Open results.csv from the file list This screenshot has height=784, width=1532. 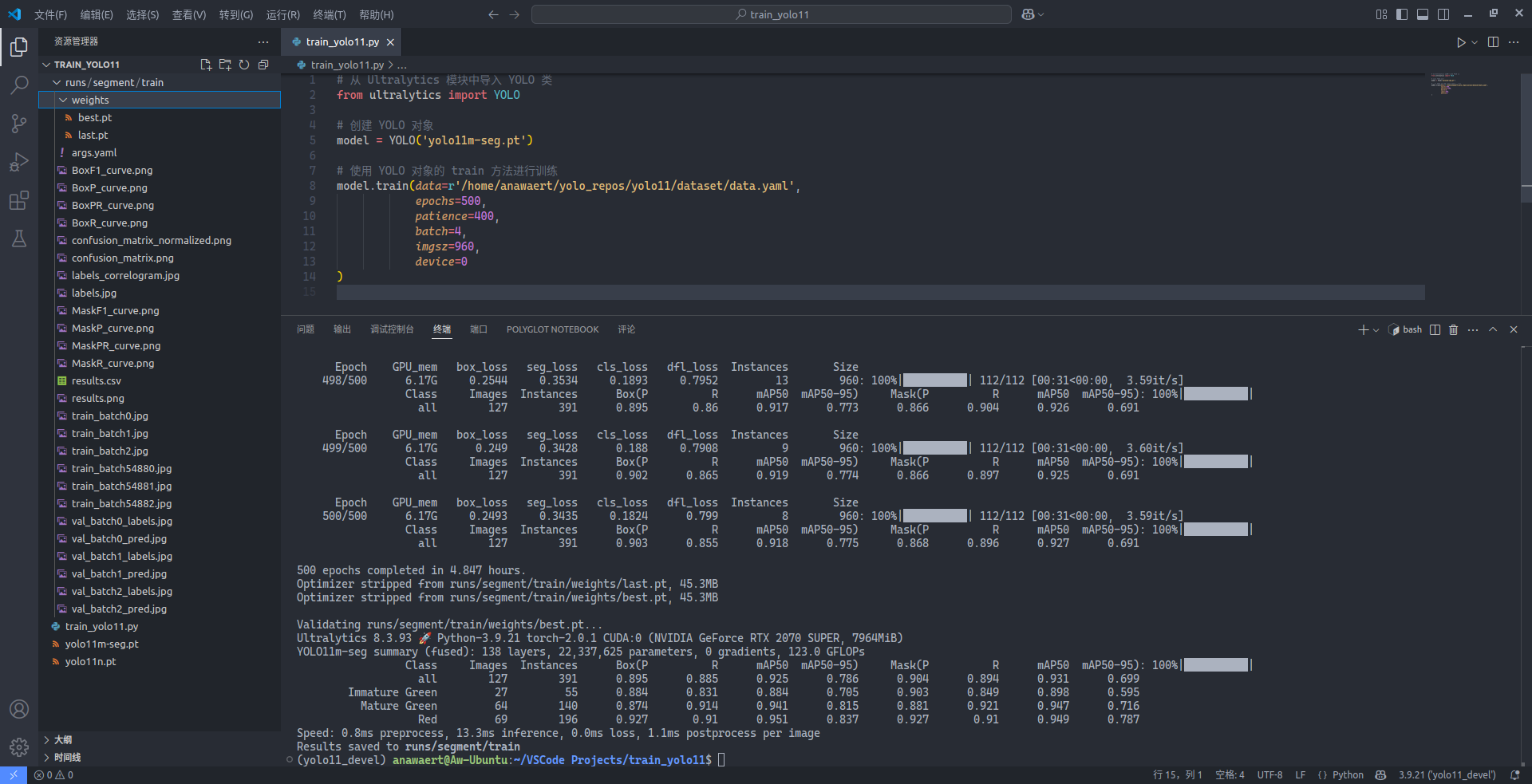96,381
